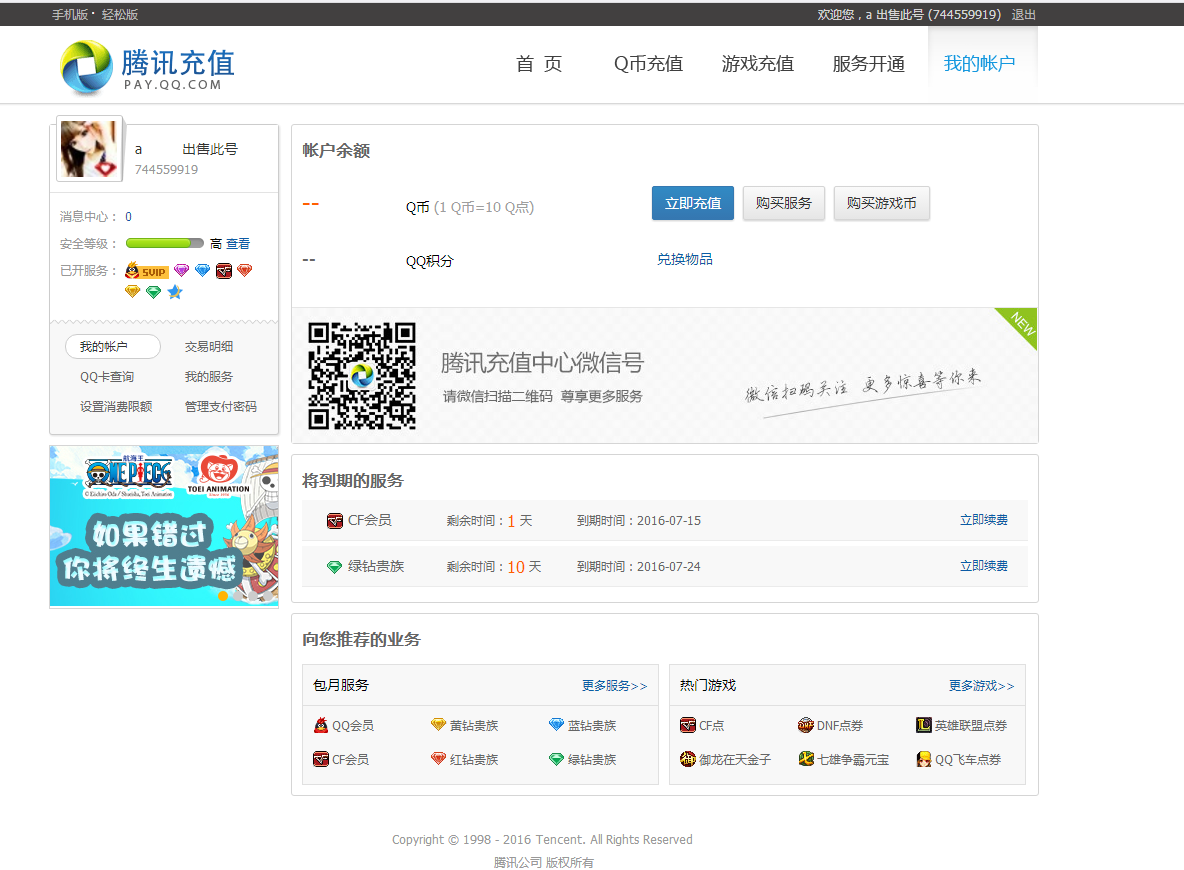Image resolution: width=1184 pixels, height=870 pixels.
Task: Click the 七雄争霸元宝 game icon
Action: (806, 759)
